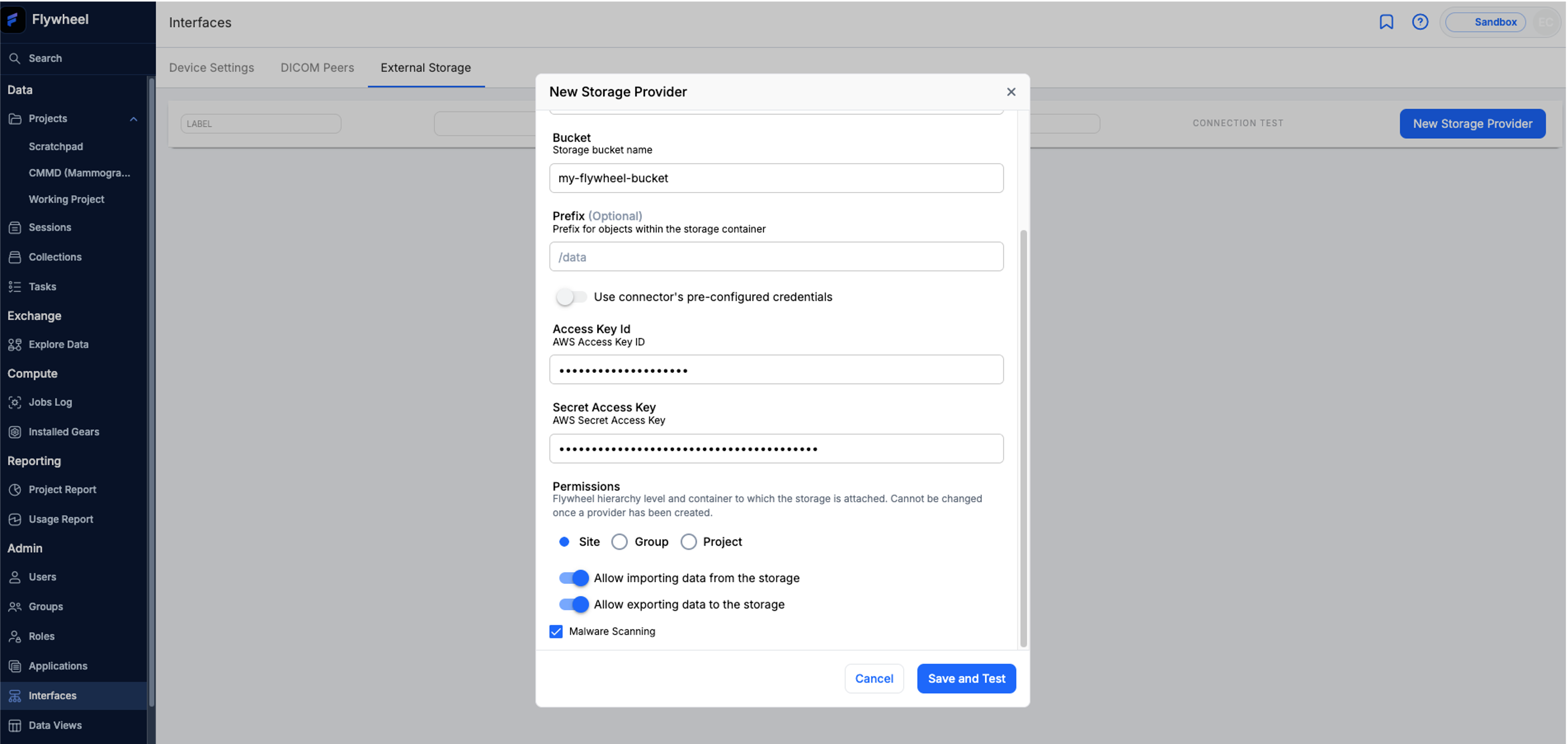This screenshot has height=744, width=1568.
Task: Open Data Views in sidebar
Action: [55, 725]
